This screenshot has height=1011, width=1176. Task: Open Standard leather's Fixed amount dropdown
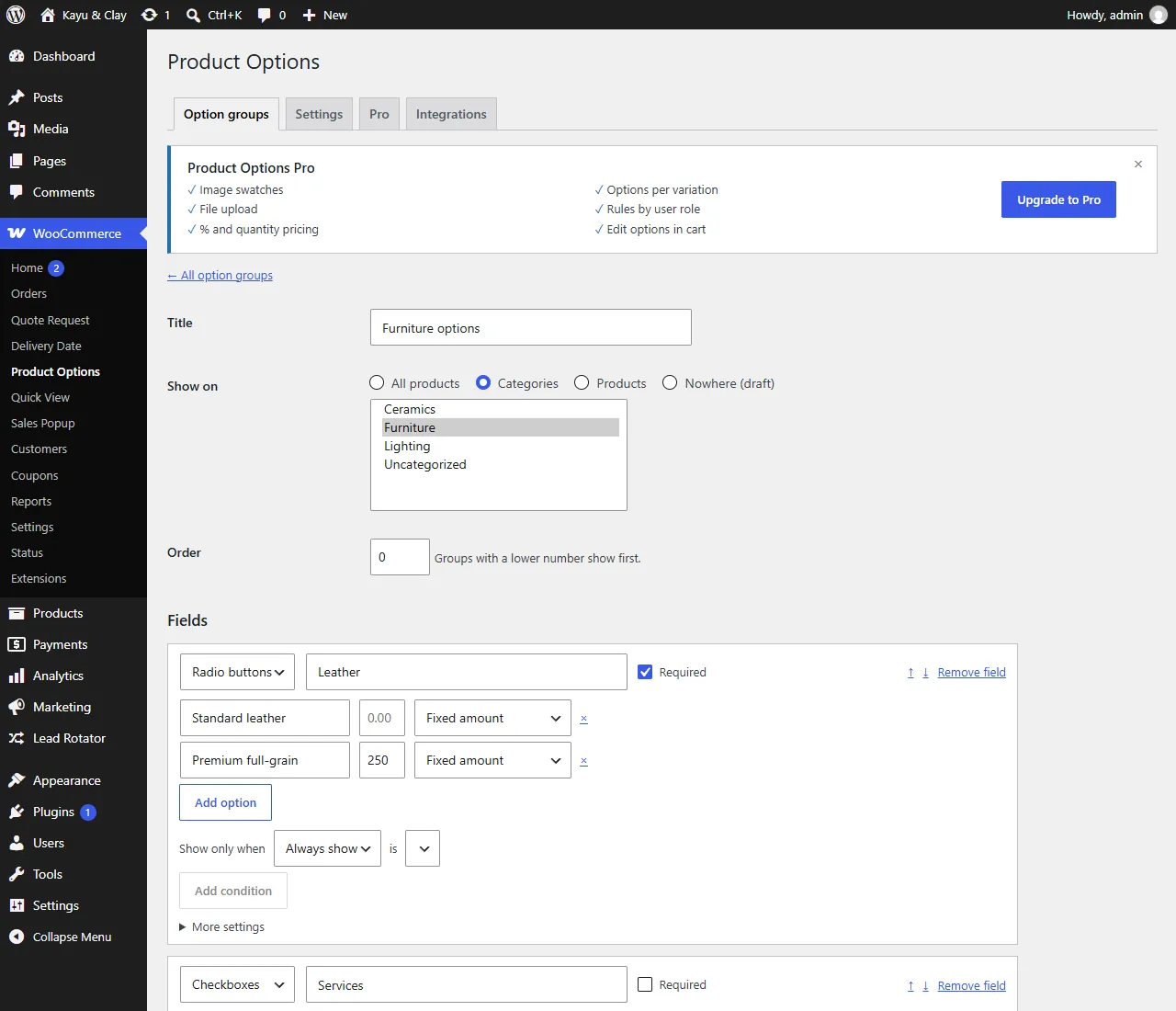click(492, 718)
